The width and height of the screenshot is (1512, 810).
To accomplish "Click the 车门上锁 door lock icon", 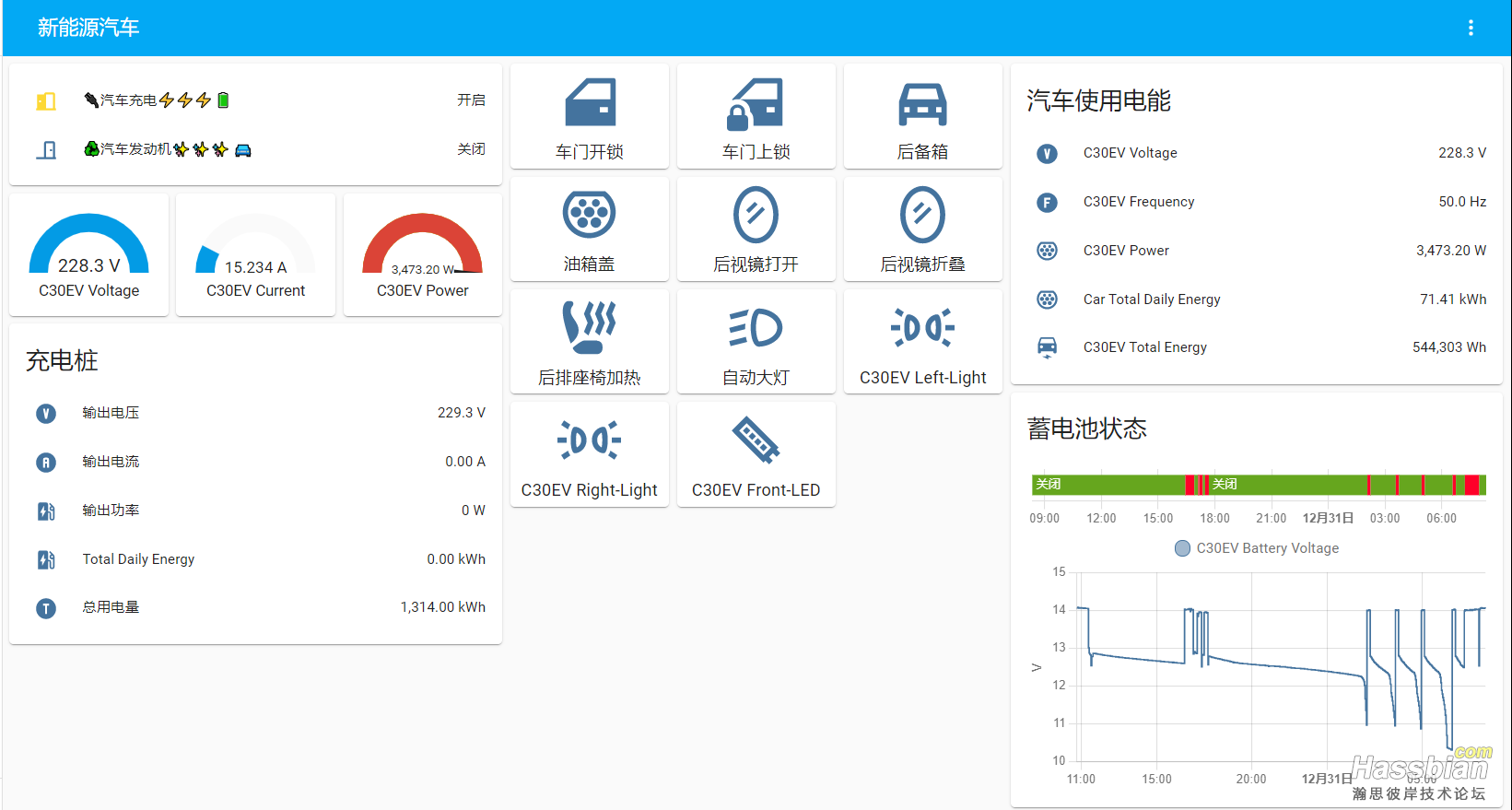I will 756,103.
